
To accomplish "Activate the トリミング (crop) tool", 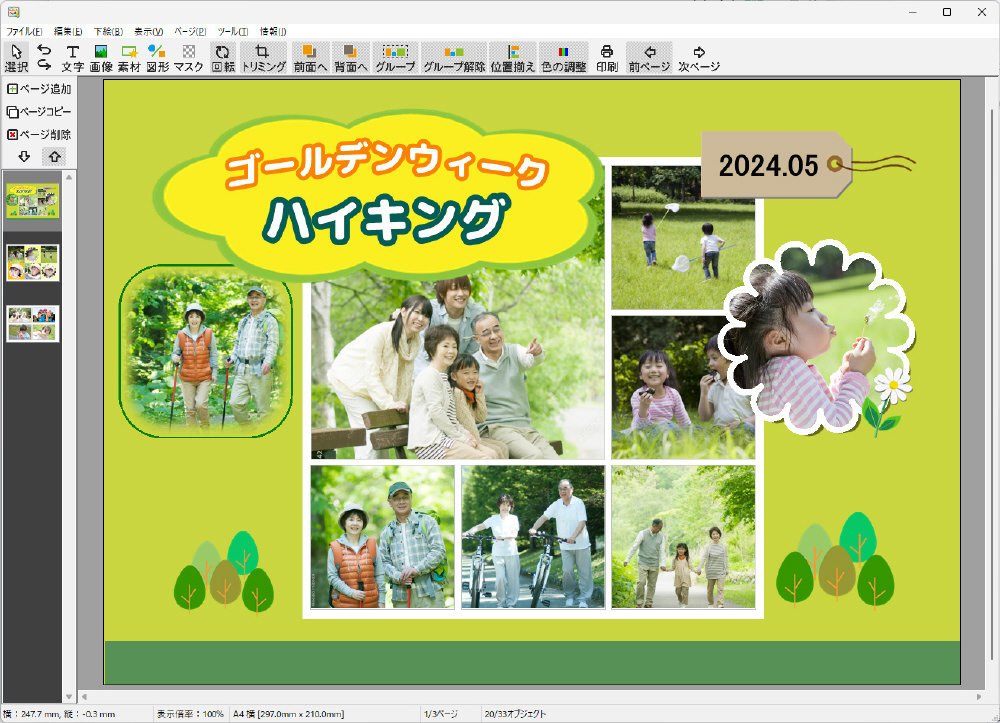I will [x=263, y=58].
